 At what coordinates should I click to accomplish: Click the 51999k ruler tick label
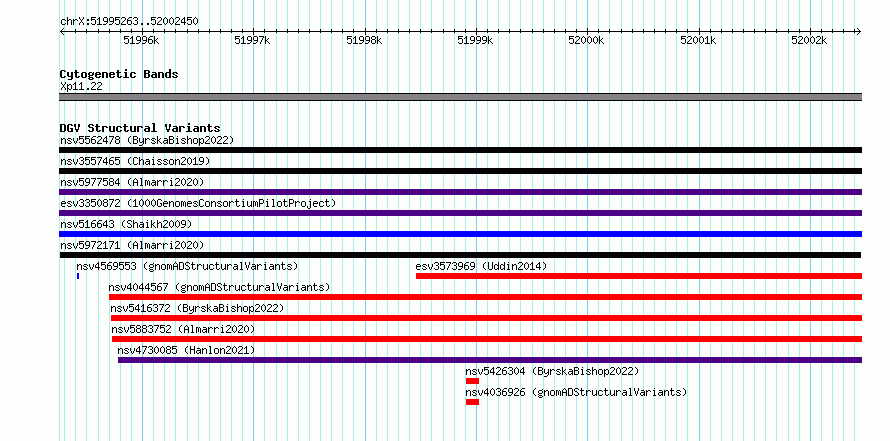point(476,41)
